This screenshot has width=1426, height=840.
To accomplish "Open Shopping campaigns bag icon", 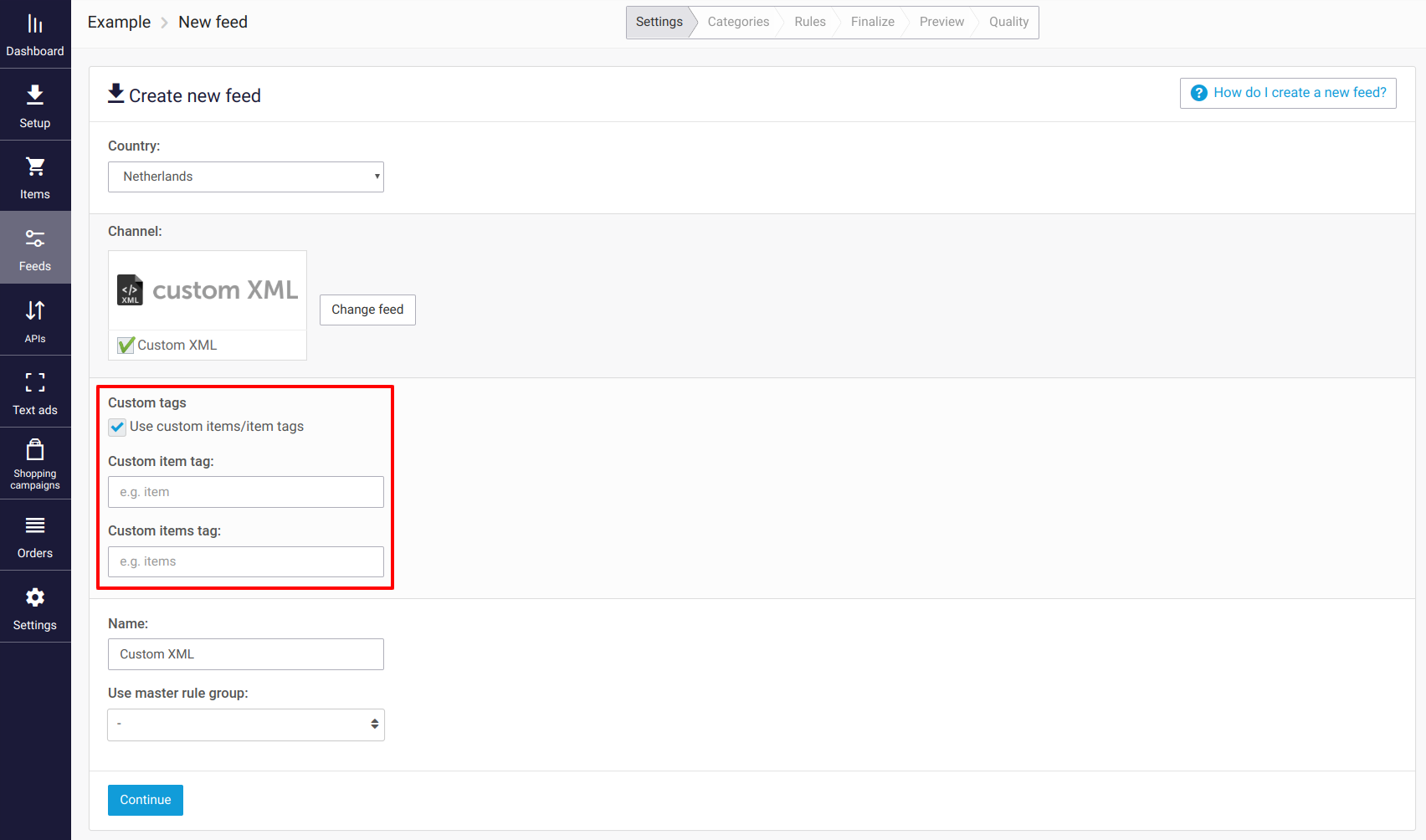I will tap(35, 449).
